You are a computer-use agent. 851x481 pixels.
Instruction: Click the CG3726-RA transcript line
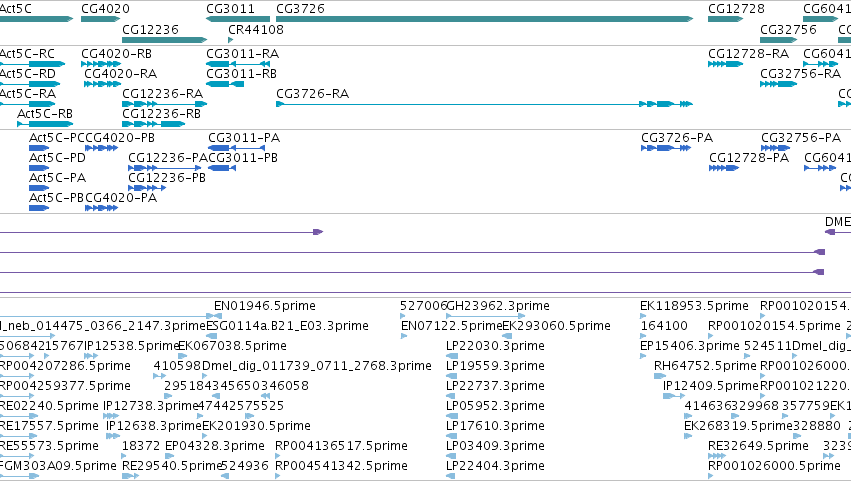click(x=484, y=104)
